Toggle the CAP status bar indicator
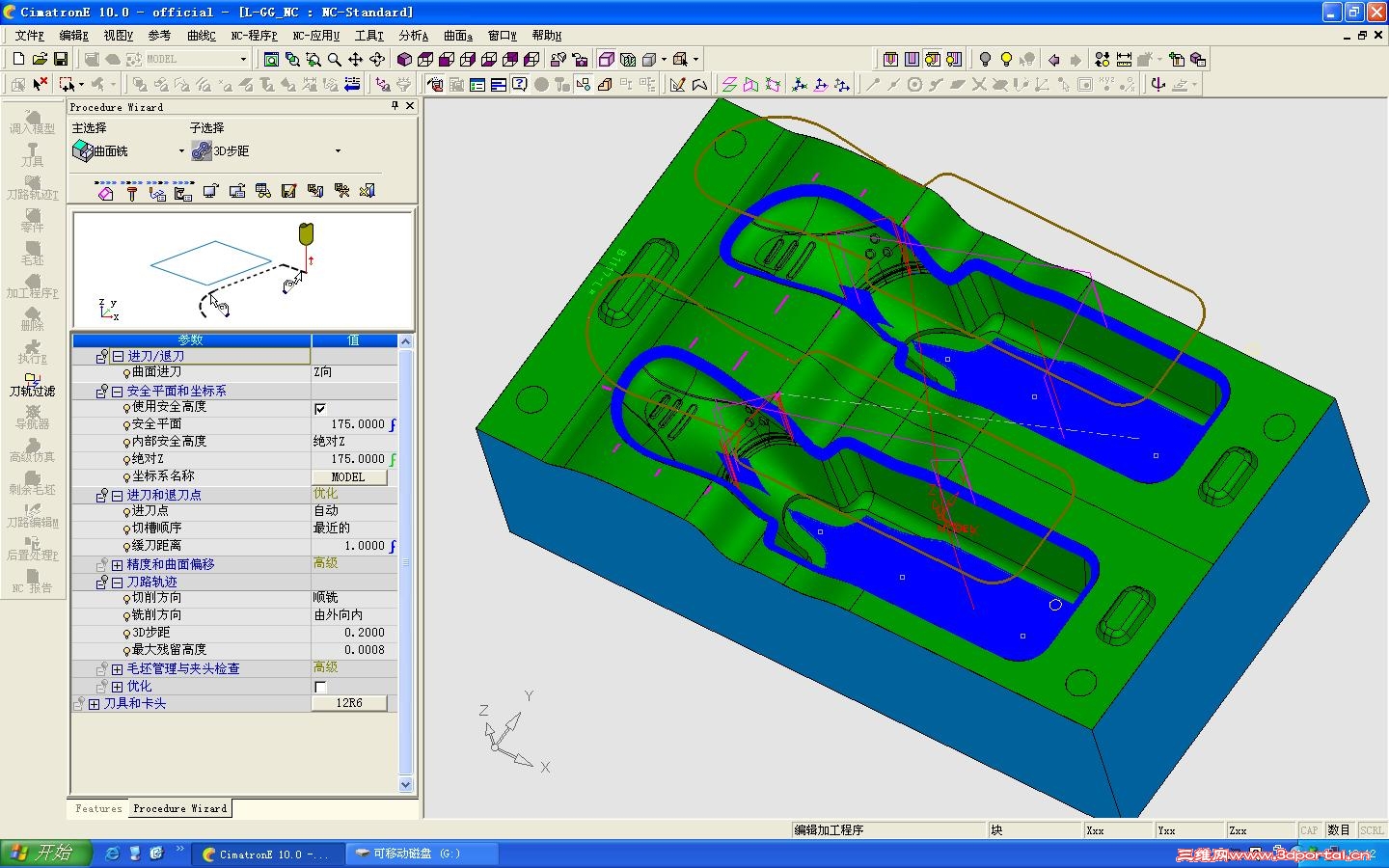Screen dimensions: 1389x868 point(1309,830)
